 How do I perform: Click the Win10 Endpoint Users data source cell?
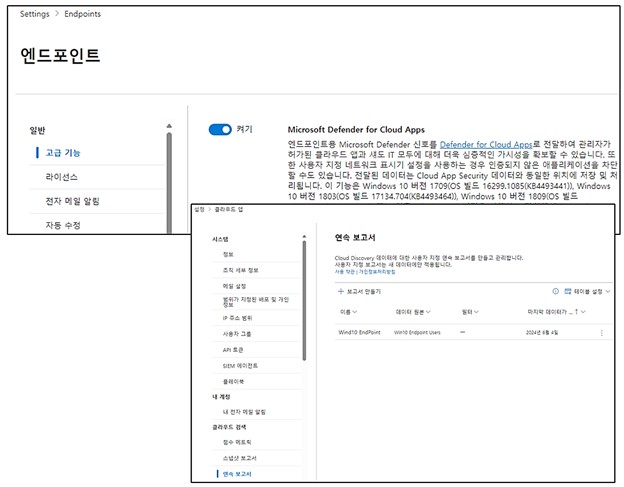pyautogui.click(x=417, y=333)
